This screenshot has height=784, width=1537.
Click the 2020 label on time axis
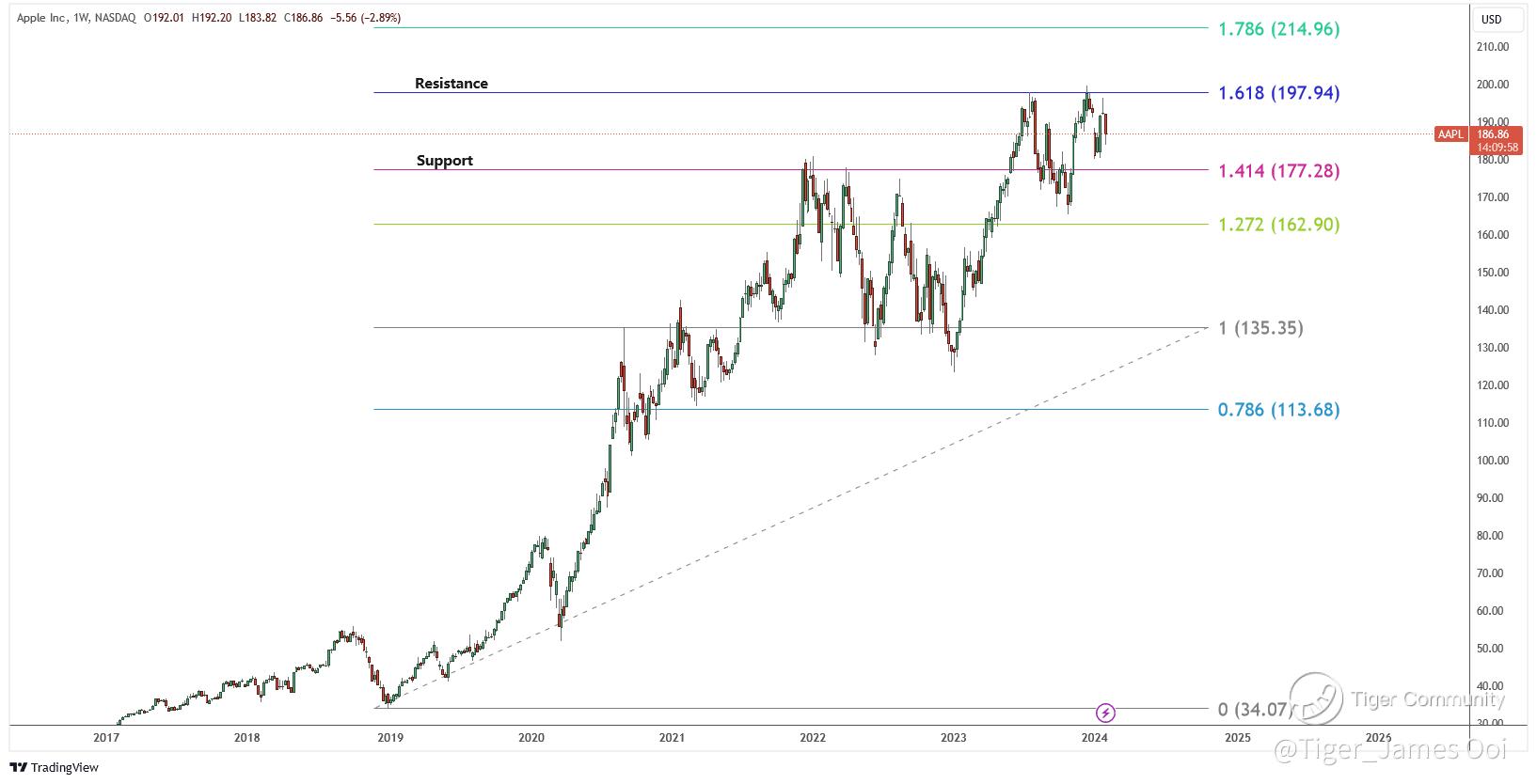pyautogui.click(x=531, y=738)
